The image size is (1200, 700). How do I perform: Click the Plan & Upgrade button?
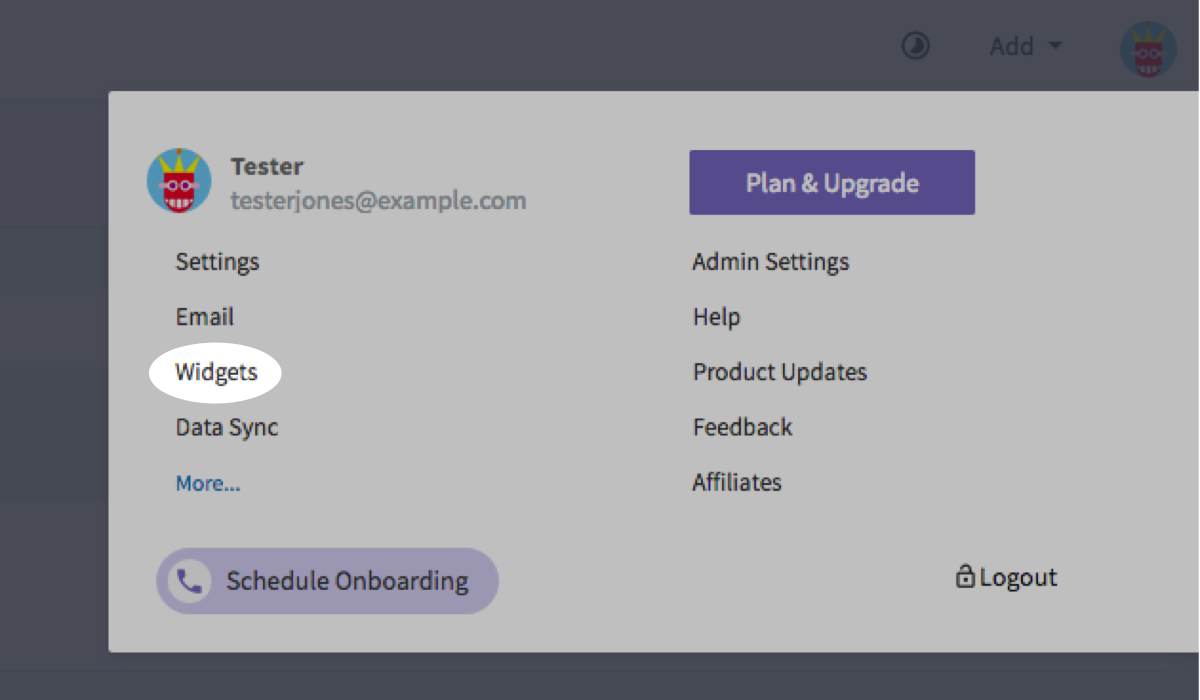pyautogui.click(x=831, y=183)
